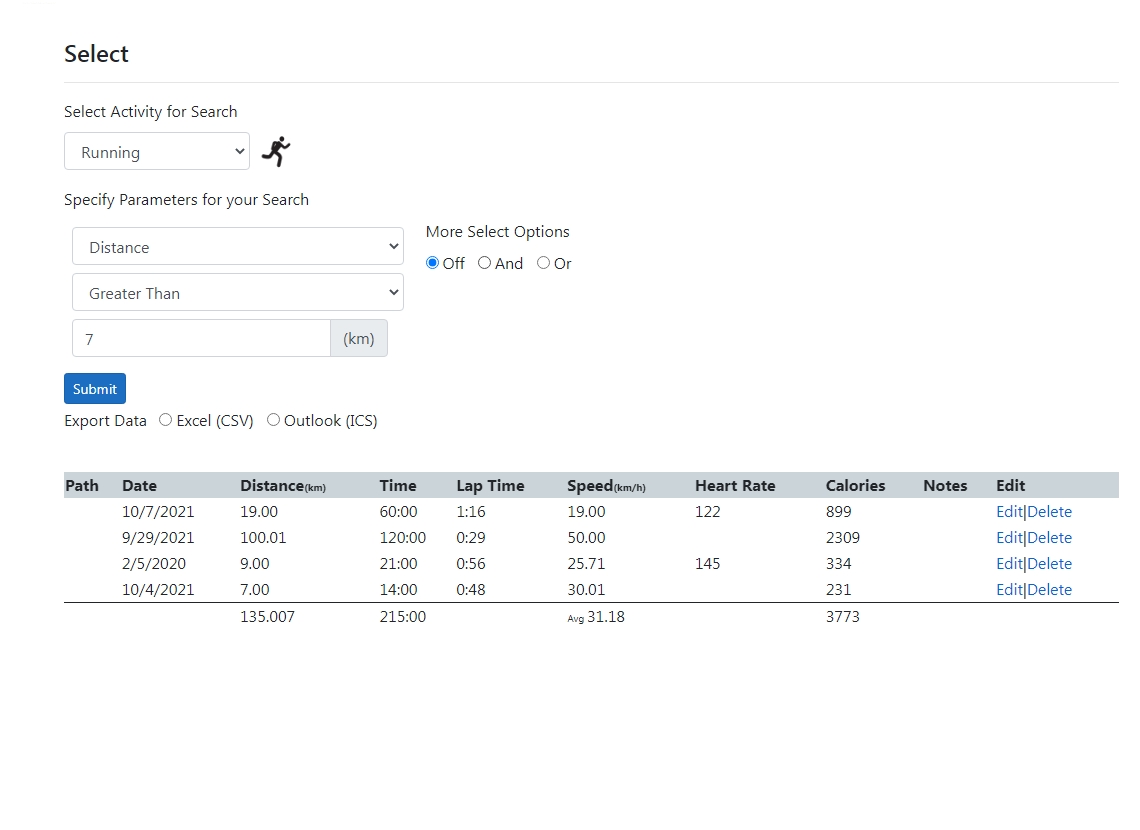Open the Running activity dropdown
Viewport: 1140px width, 830px height.
tap(157, 152)
